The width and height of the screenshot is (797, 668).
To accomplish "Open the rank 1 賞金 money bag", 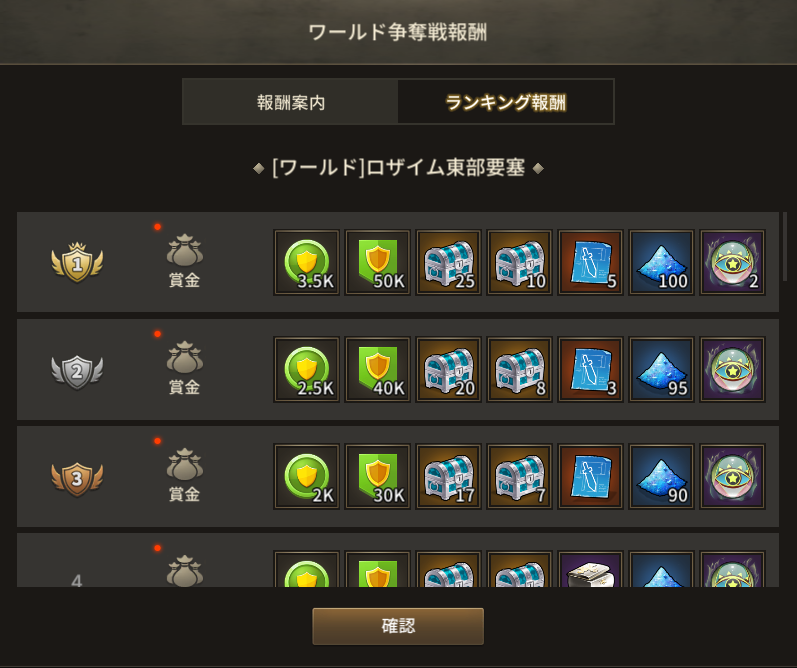I will click(x=185, y=261).
